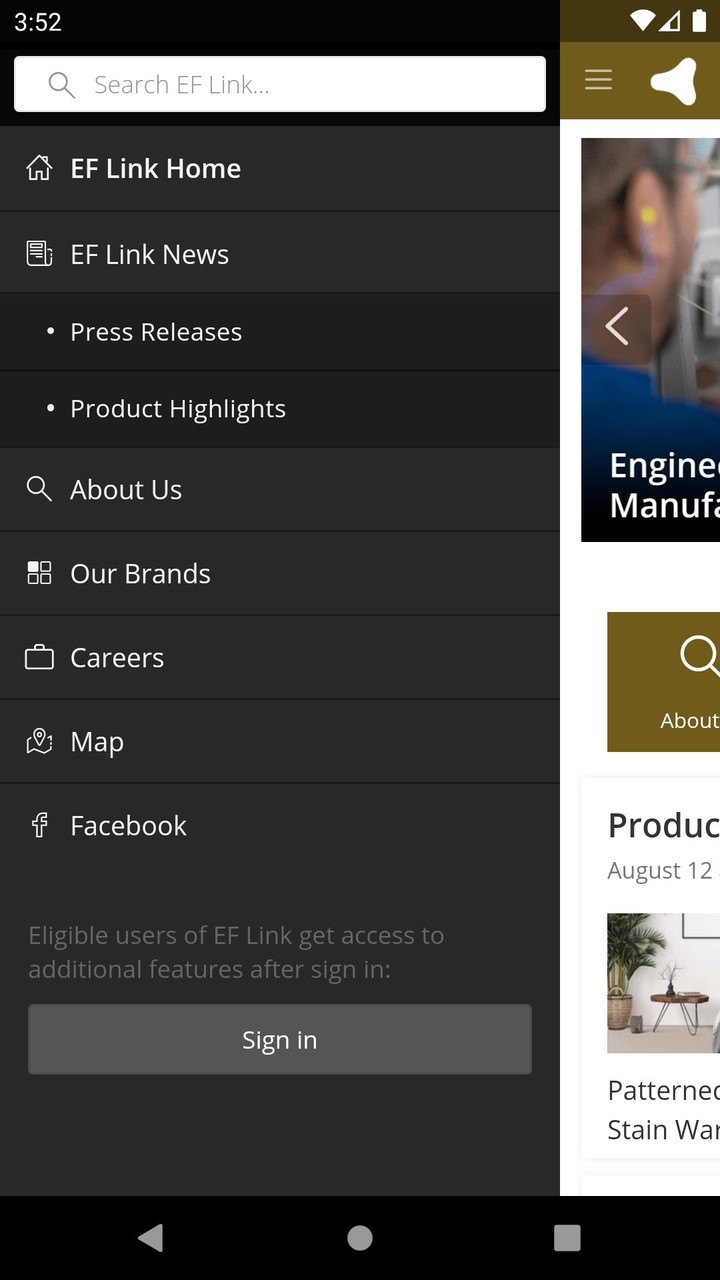720x1280 pixels.
Task: Select the Careers briefcase icon
Action: click(x=38, y=657)
